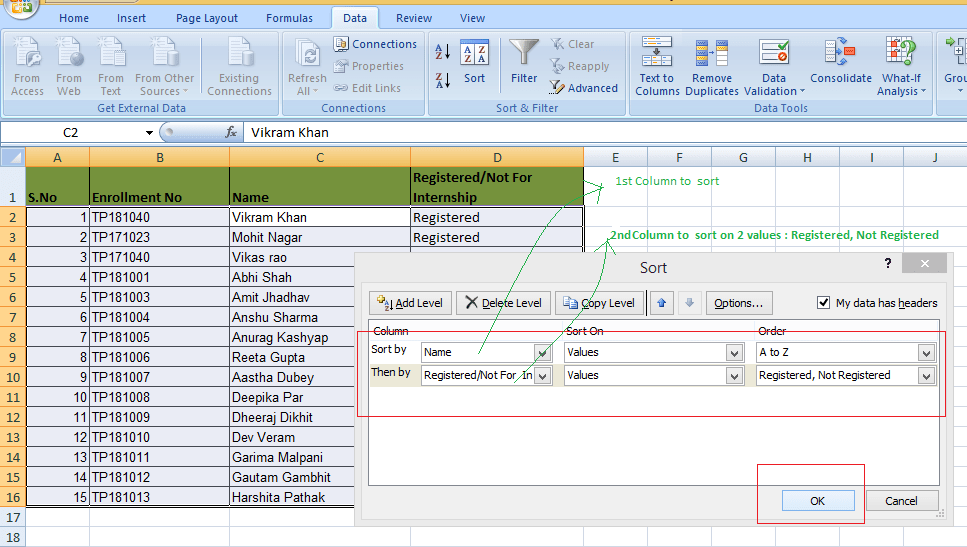The height and width of the screenshot is (547, 967).
Task: Select the Enrollment No header cell
Action: tap(160, 187)
